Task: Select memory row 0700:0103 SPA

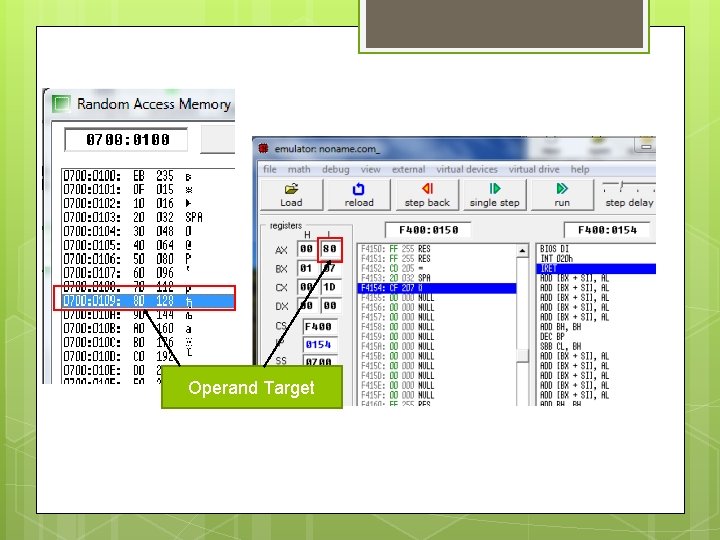Action: (148, 218)
